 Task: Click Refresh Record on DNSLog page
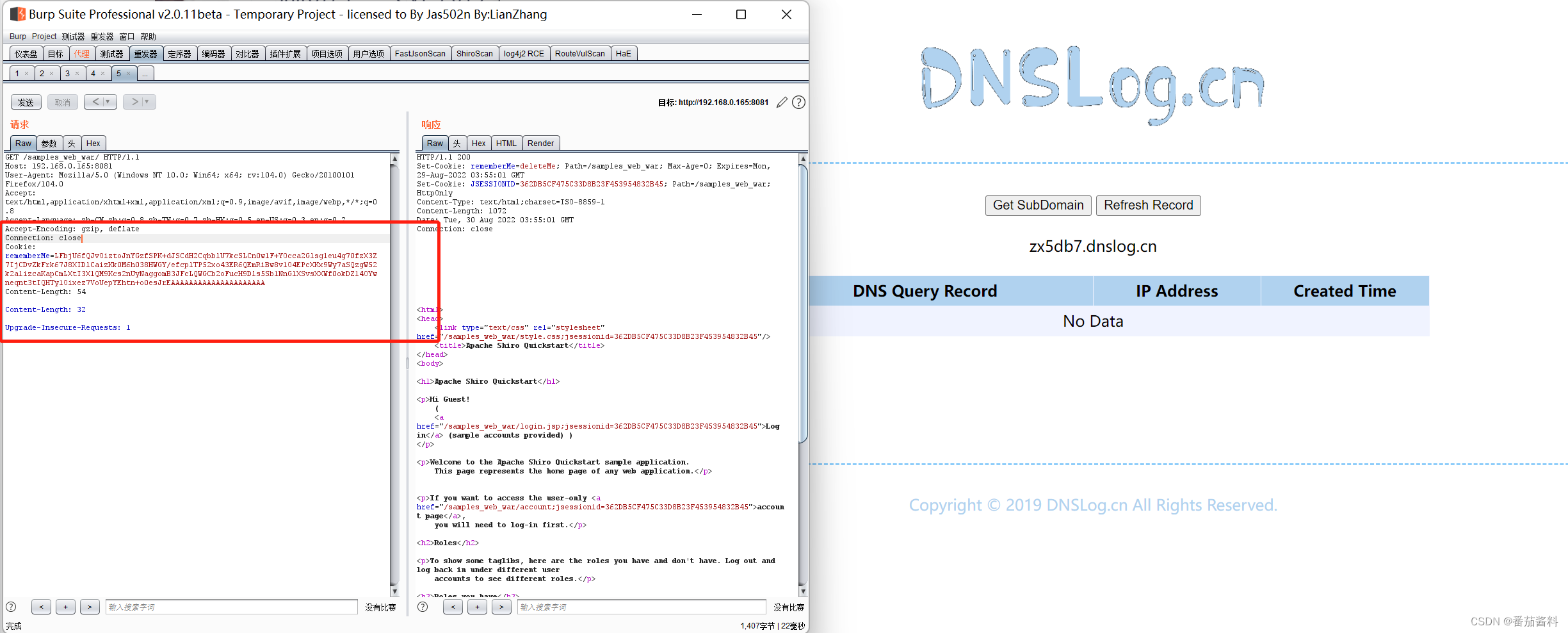1149,206
